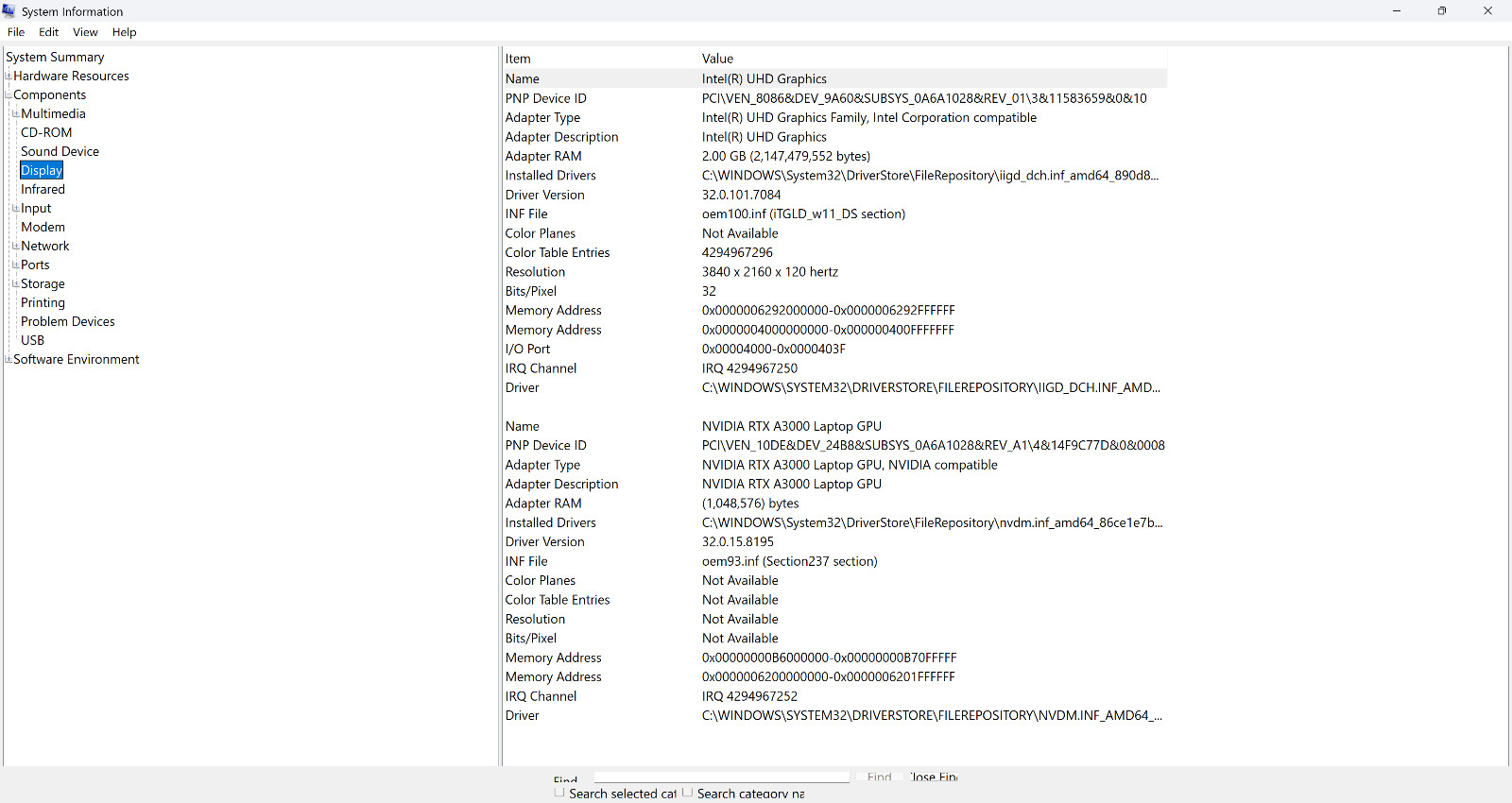Viewport: 1512px width, 803px height.
Task: Open the View menu
Action: coord(85,32)
